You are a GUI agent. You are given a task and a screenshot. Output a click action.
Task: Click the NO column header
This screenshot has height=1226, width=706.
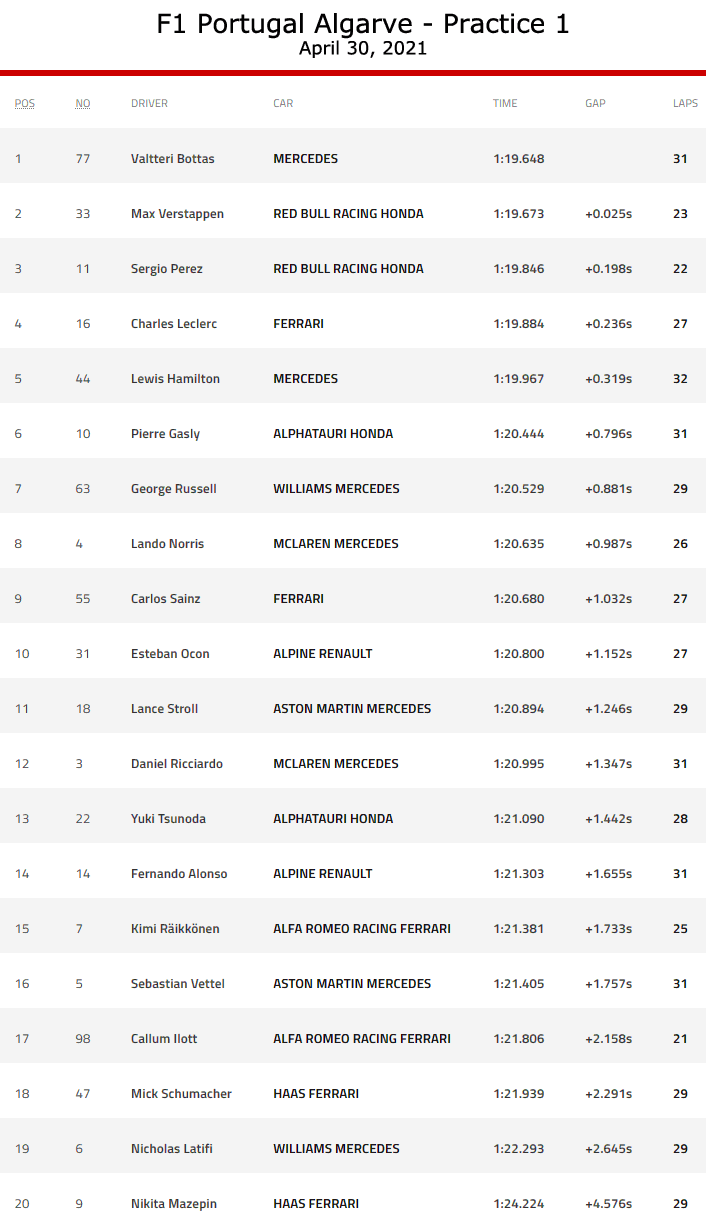(x=83, y=103)
